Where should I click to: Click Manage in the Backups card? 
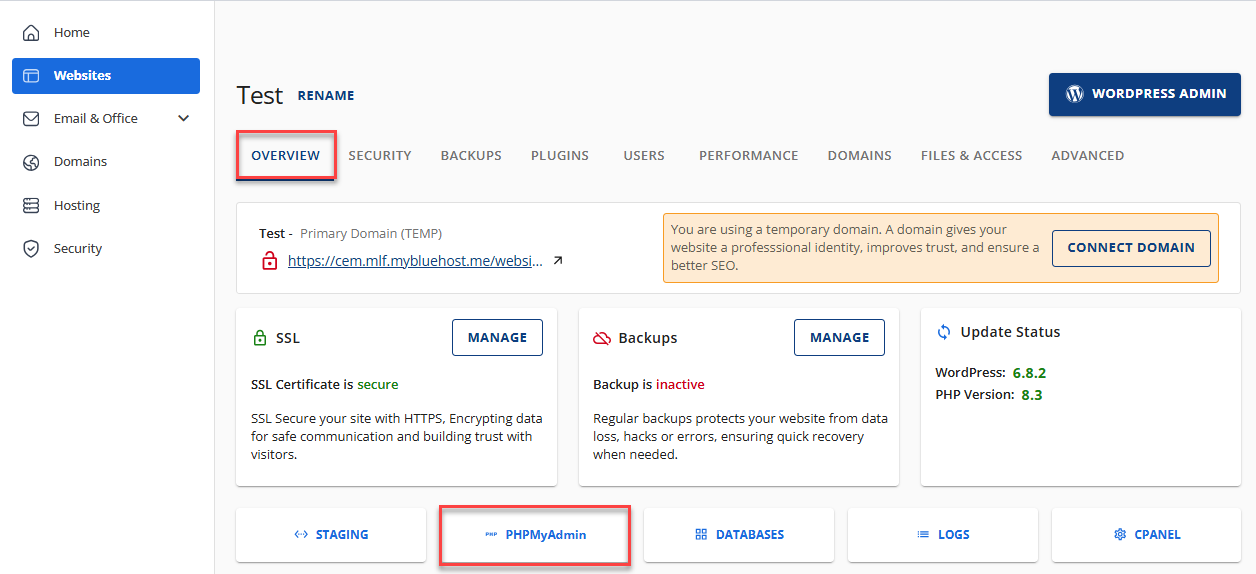pos(839,338)
